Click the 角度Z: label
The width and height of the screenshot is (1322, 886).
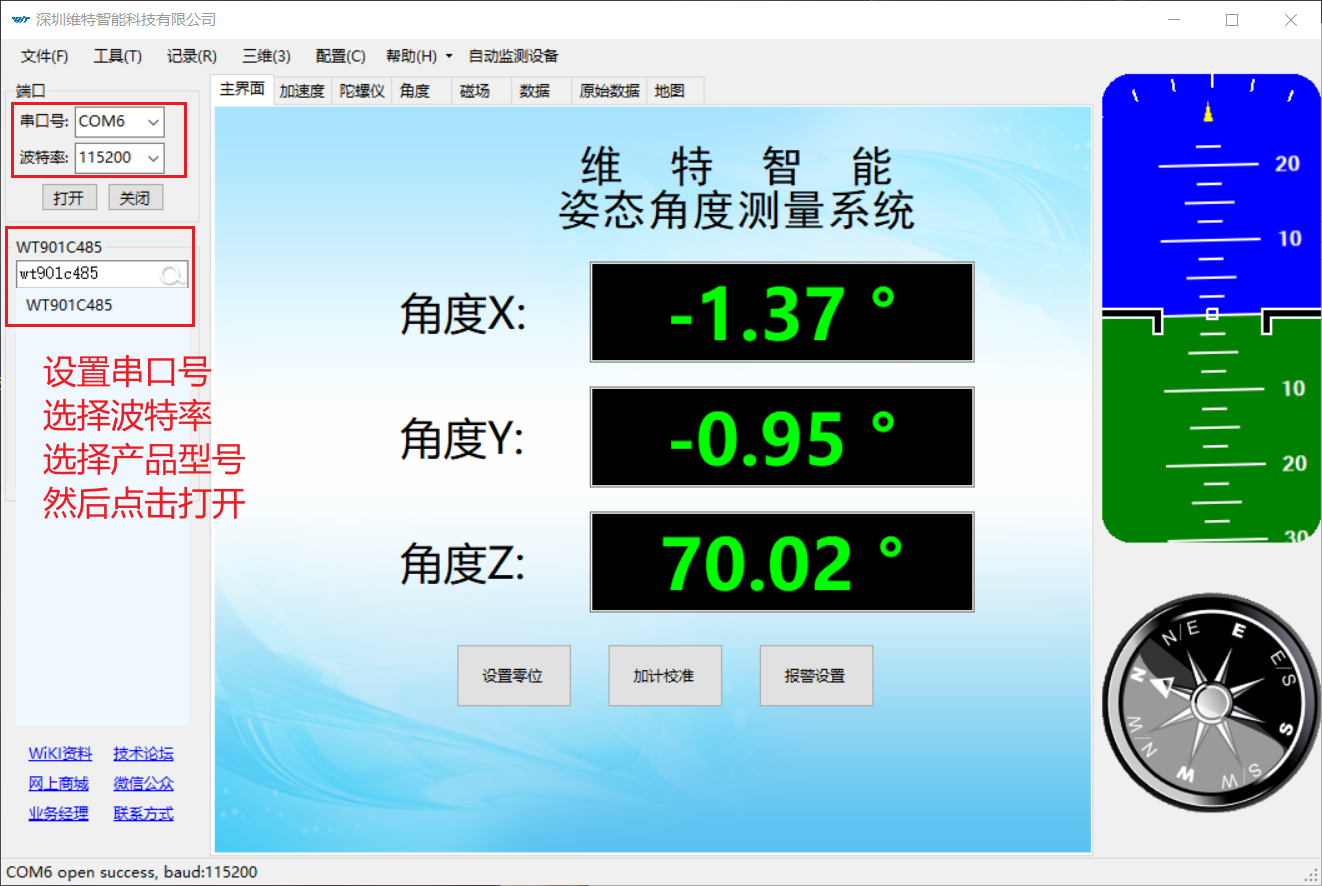pos(462,565)
